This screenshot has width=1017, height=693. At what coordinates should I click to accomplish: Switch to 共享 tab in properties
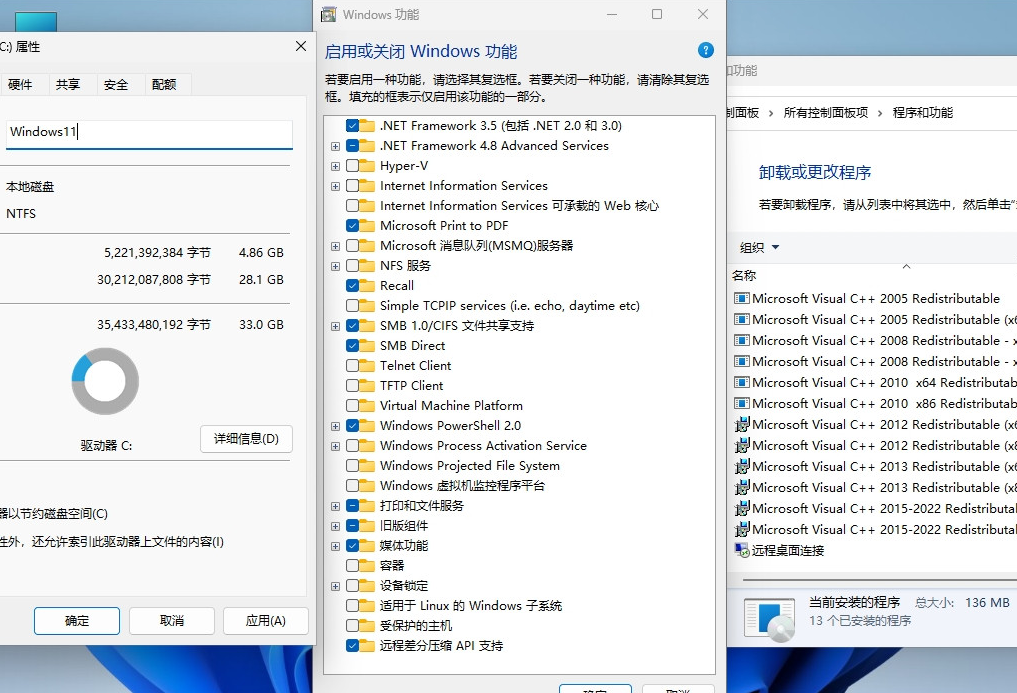68,84
